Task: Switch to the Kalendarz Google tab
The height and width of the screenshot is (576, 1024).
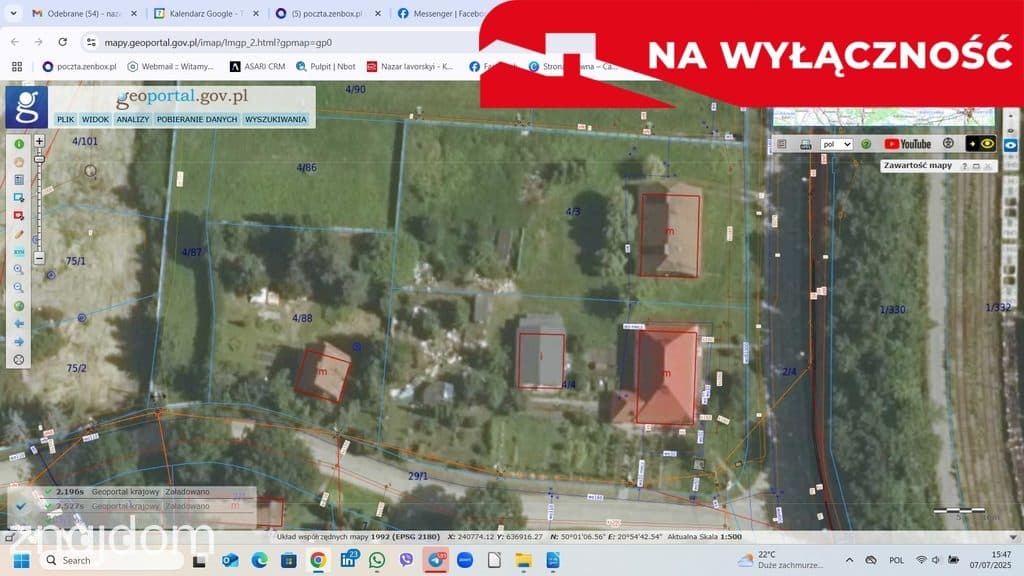Action: pos(206,13)
